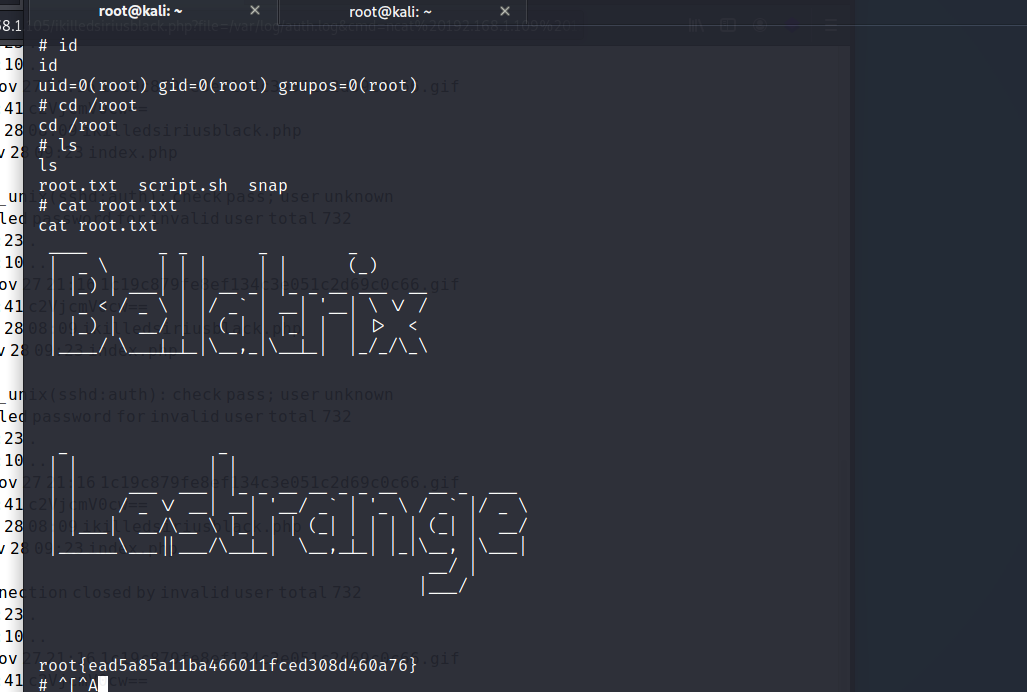Click 'snap' in the directory listing
This screenshot has height=692, width=1027.
[268, 186]
